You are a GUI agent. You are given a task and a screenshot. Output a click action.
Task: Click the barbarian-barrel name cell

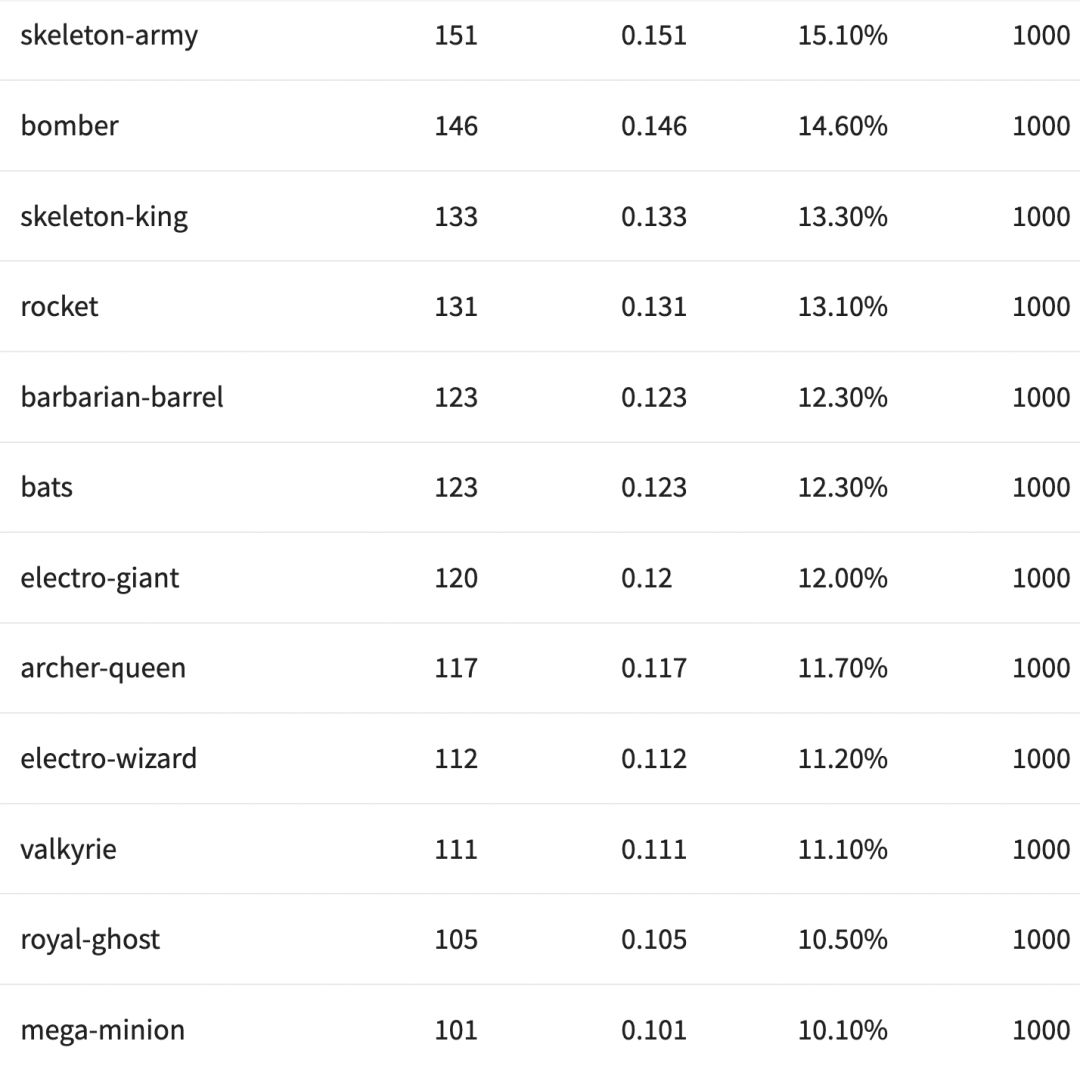pos(122,397)
